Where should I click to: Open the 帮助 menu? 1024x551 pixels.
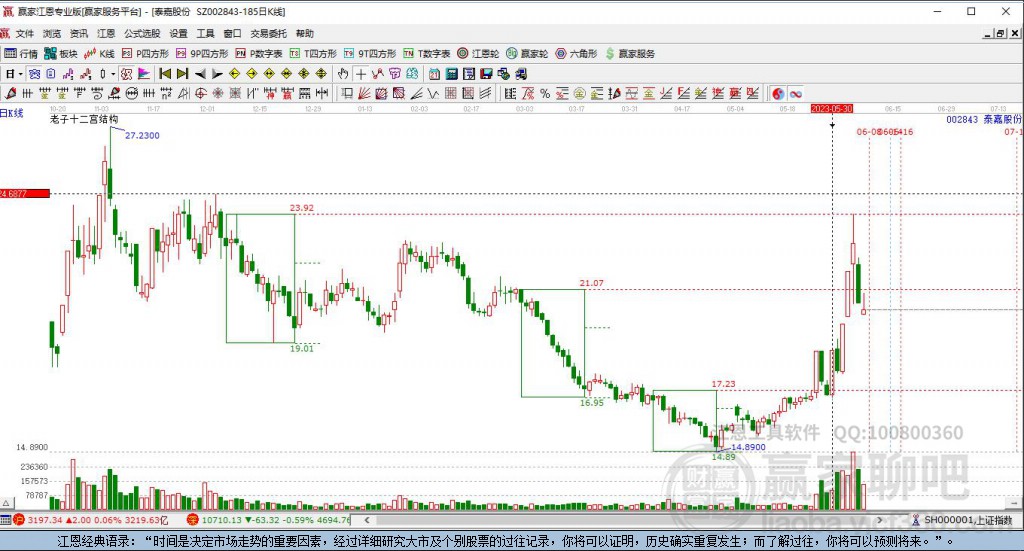(304, 33)
